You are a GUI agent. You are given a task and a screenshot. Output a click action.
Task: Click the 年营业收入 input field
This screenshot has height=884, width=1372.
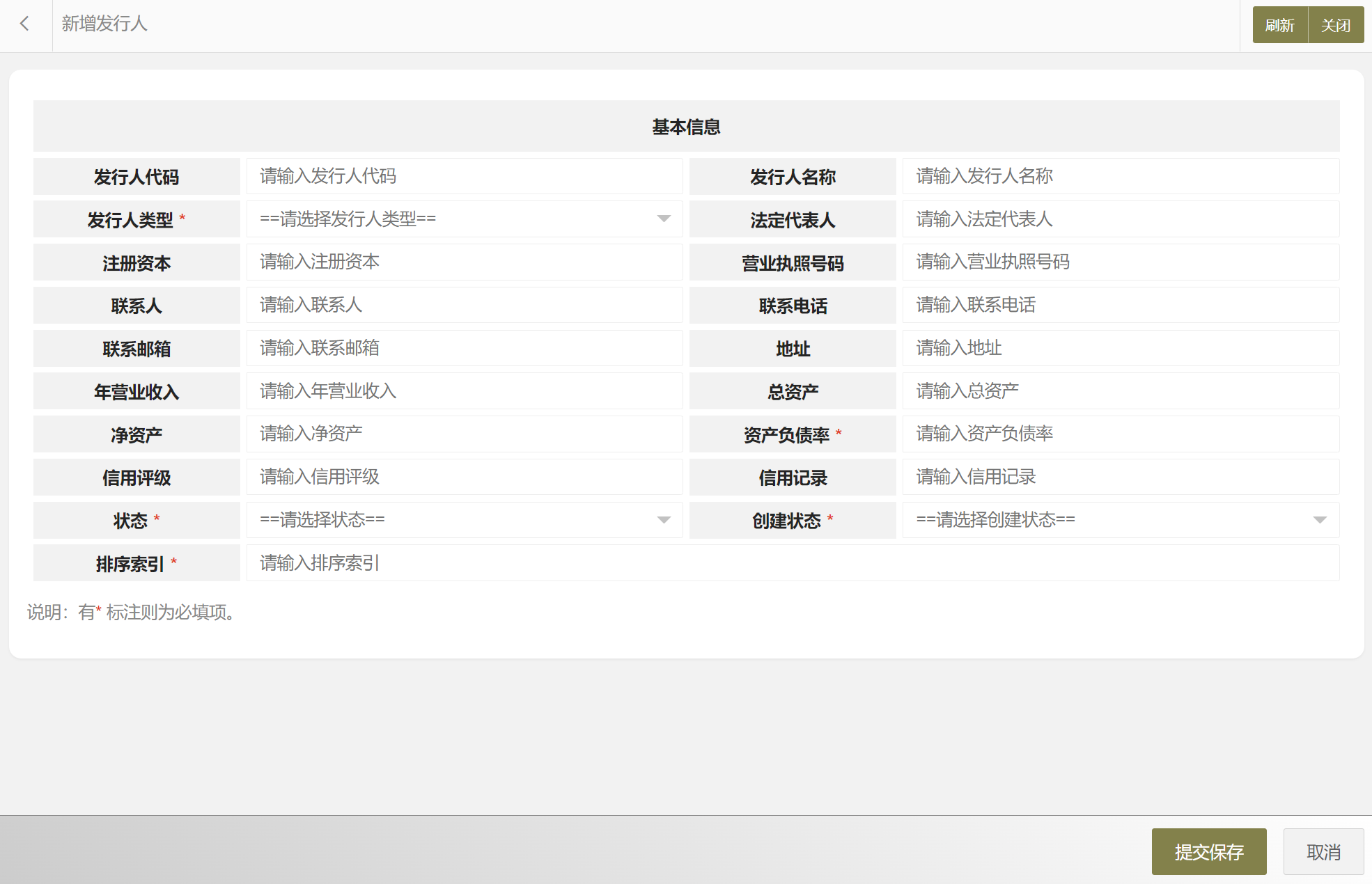tap(464, 391)
